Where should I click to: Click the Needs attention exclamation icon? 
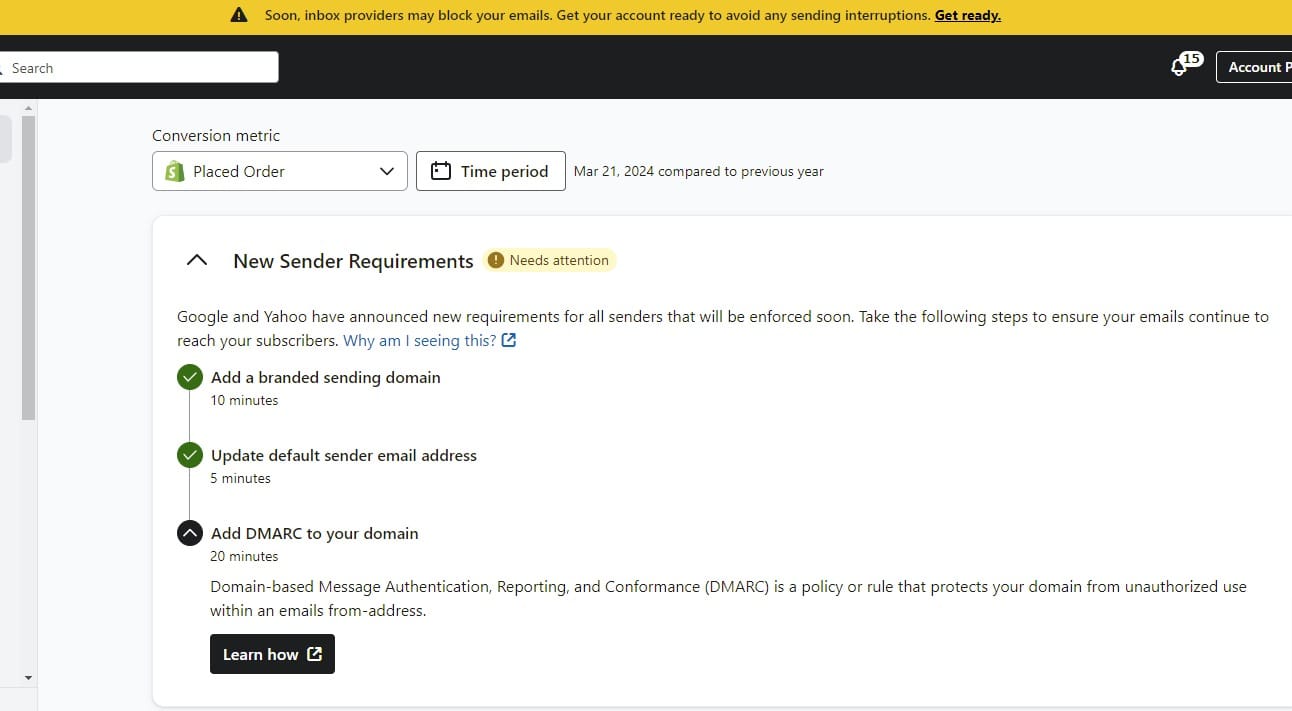pos(496,260)
